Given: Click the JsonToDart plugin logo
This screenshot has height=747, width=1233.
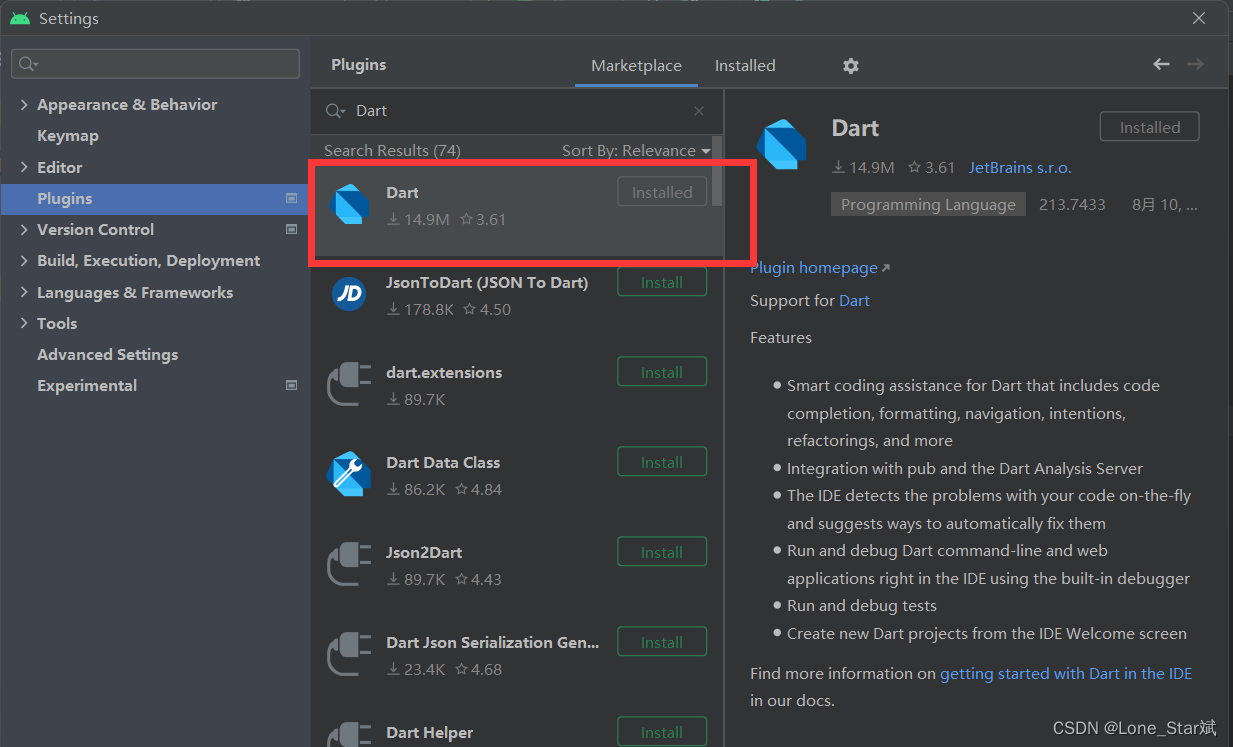Looking at the screenshot, I should click(x=349, y=294).
